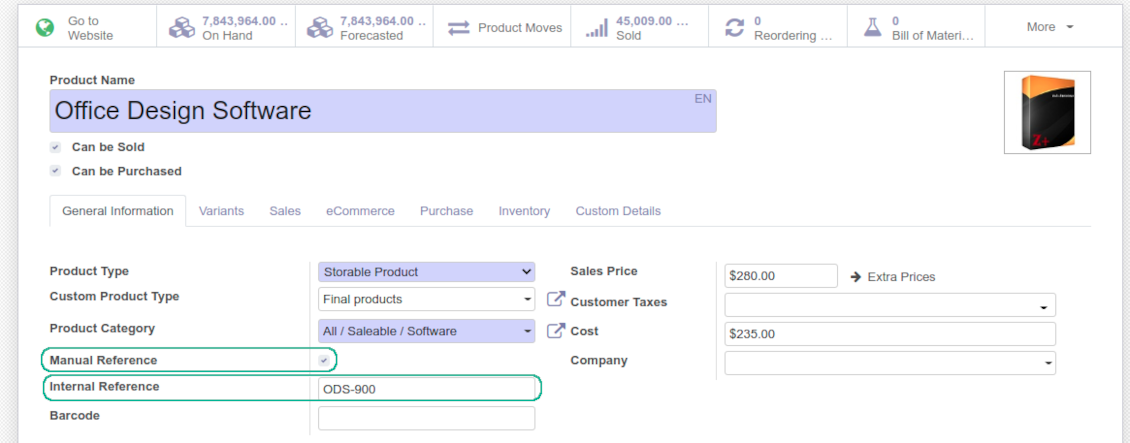The image size is (1130, 443).
Task: Open Forecasted quantity cubes icon
Action: [320, 28]
